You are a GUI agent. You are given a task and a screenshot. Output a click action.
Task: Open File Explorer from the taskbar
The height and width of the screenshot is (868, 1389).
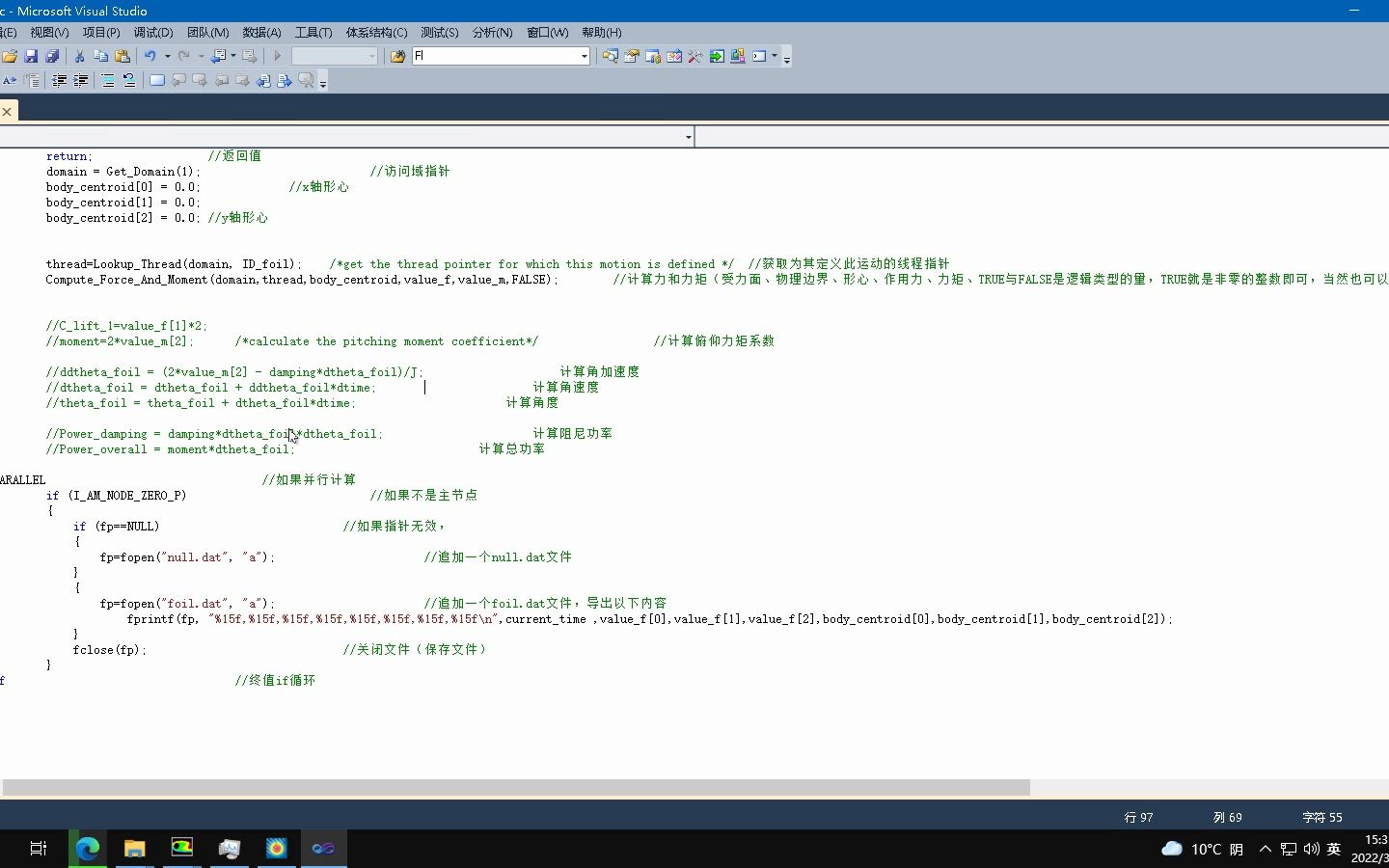pyautogui.click(x=134, y=849)
